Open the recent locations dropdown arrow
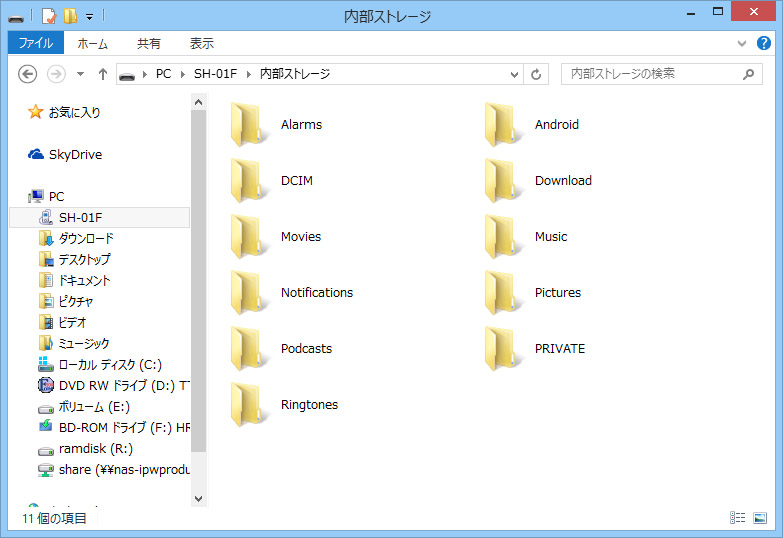 [80, 74]
